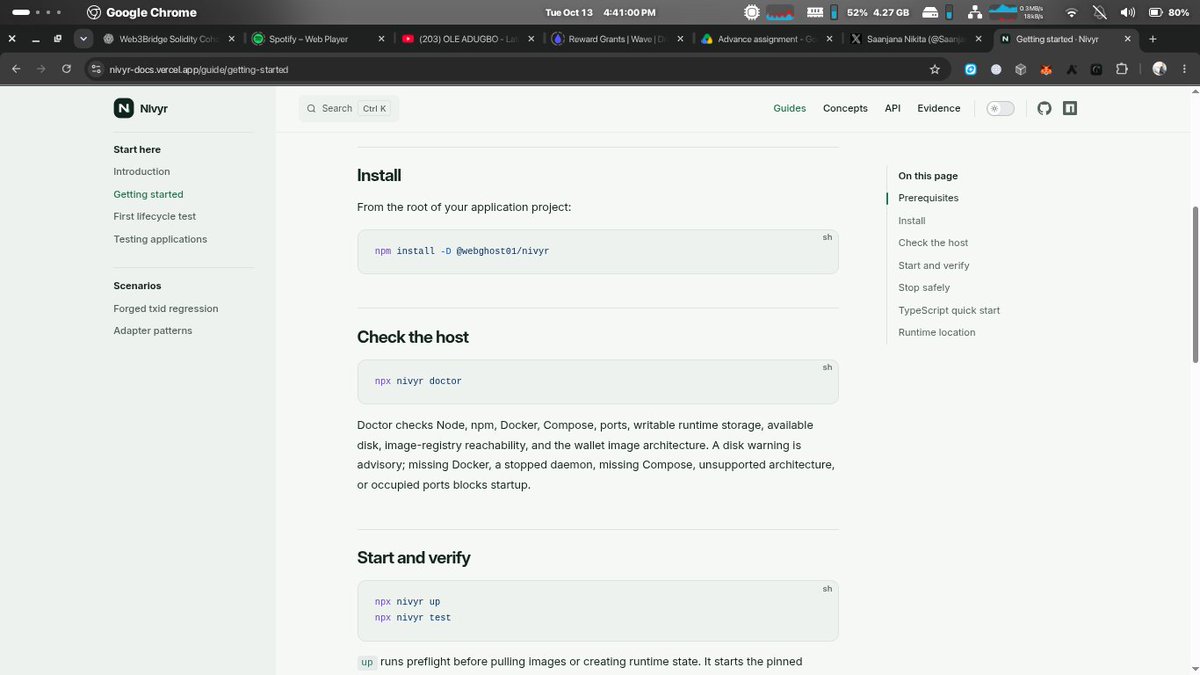Viewport: 1200px width, 675px height.
Task: Open Chrome three-dot menu
Action: (1184, 69)
